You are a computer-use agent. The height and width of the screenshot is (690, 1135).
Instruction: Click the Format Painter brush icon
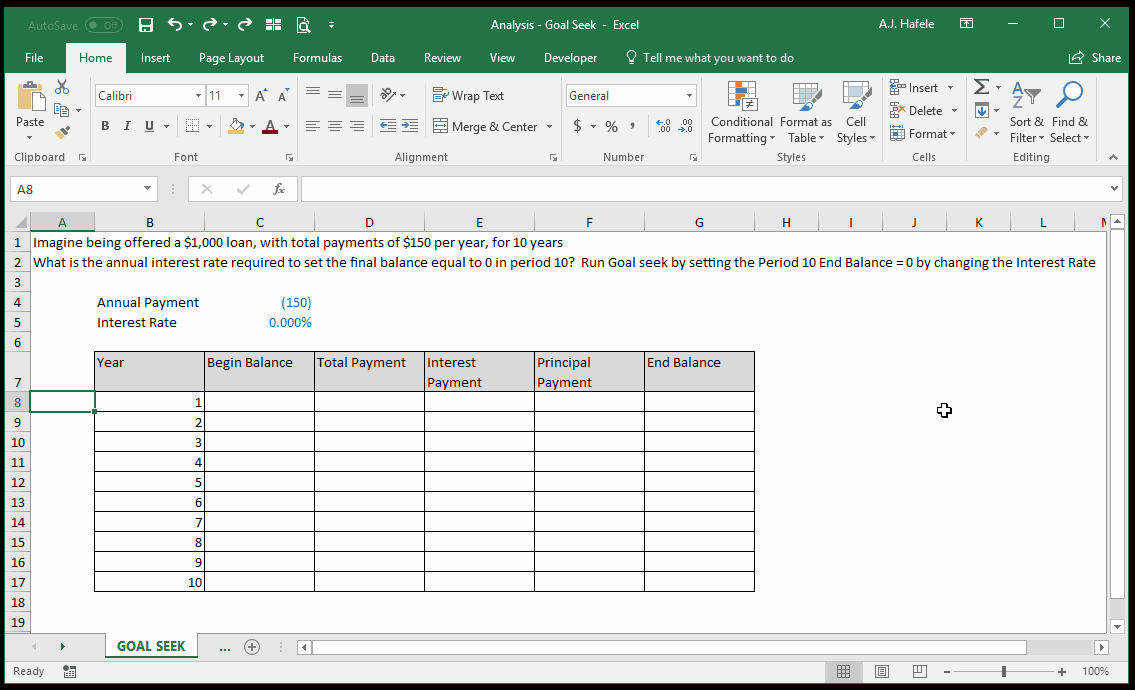coord(62,132)
